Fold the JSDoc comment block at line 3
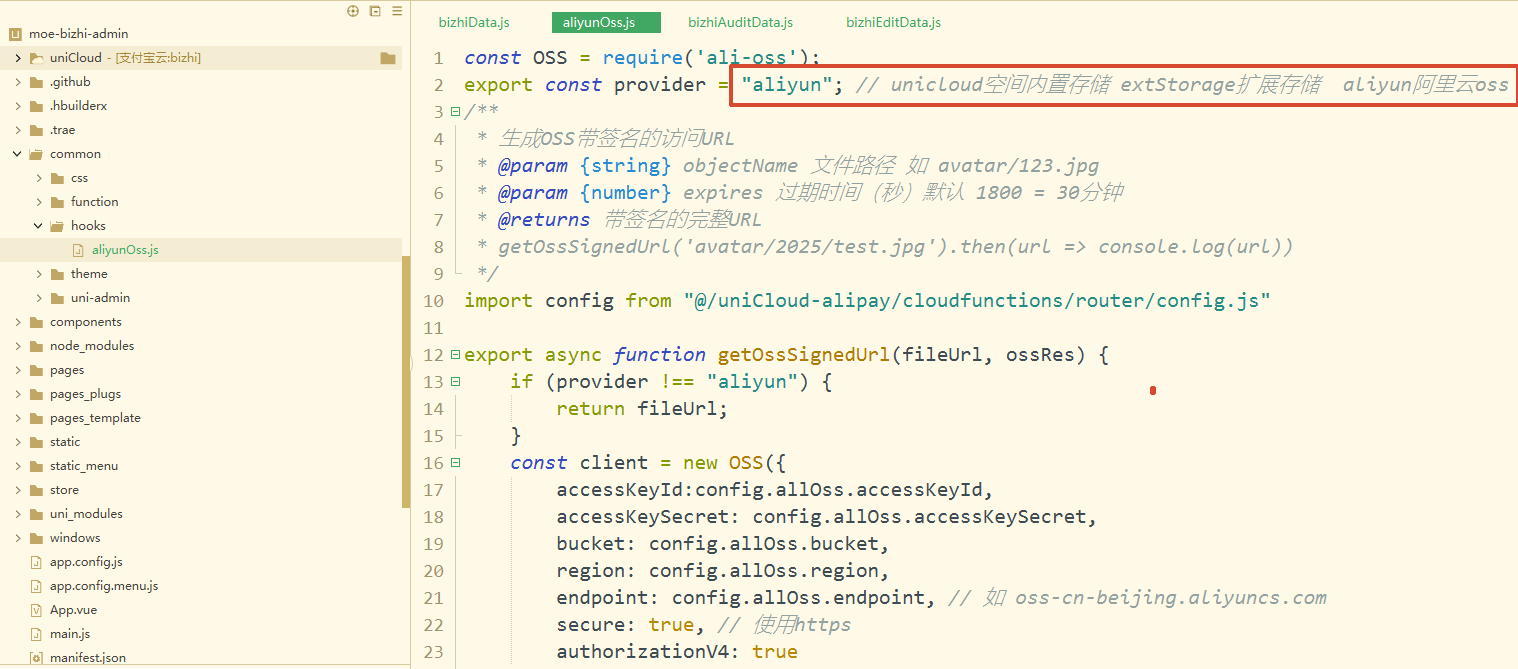The height and width of the screenshot is (669, 1518). tap(455, 112)
